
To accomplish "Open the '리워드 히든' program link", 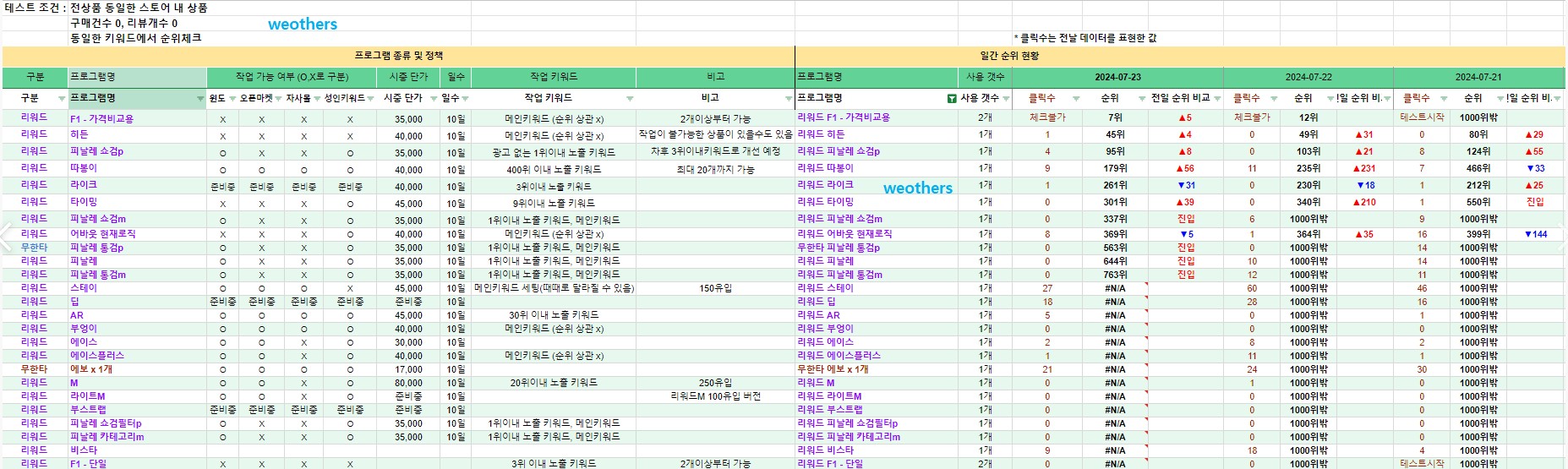I will point(821,134).
